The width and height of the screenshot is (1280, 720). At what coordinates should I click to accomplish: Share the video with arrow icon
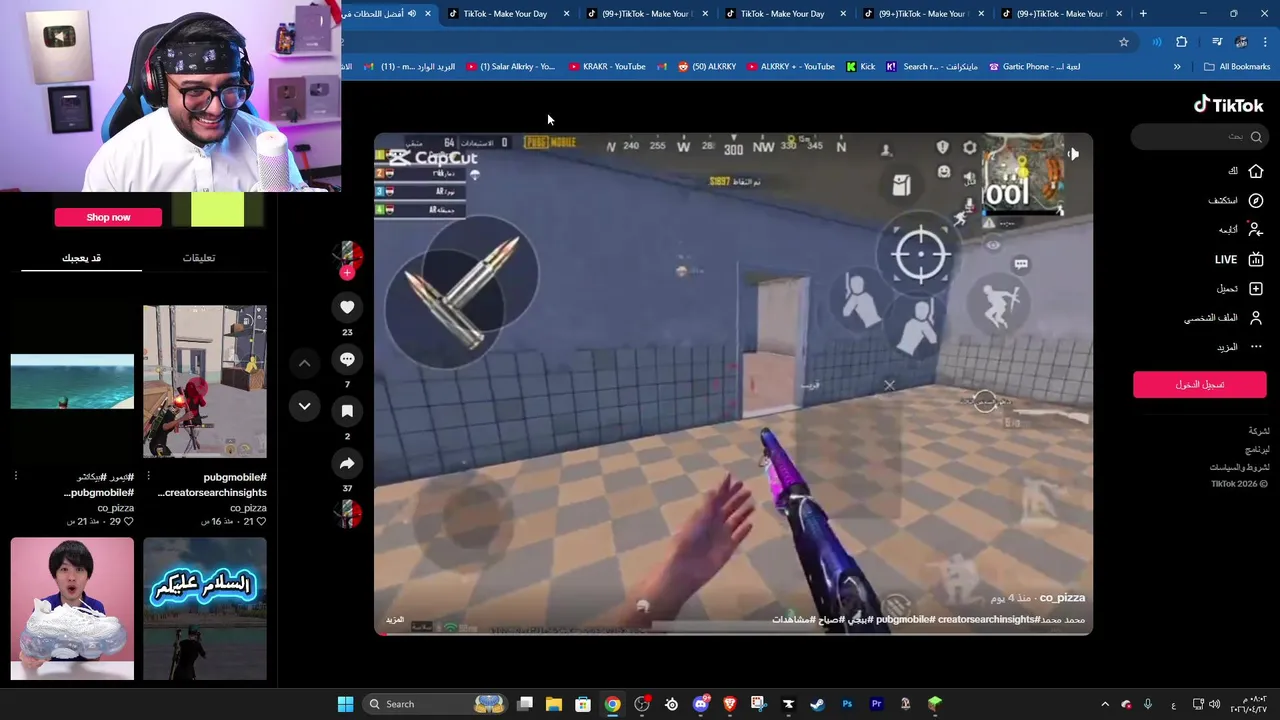pyautogui.click(x=347, y=463)
